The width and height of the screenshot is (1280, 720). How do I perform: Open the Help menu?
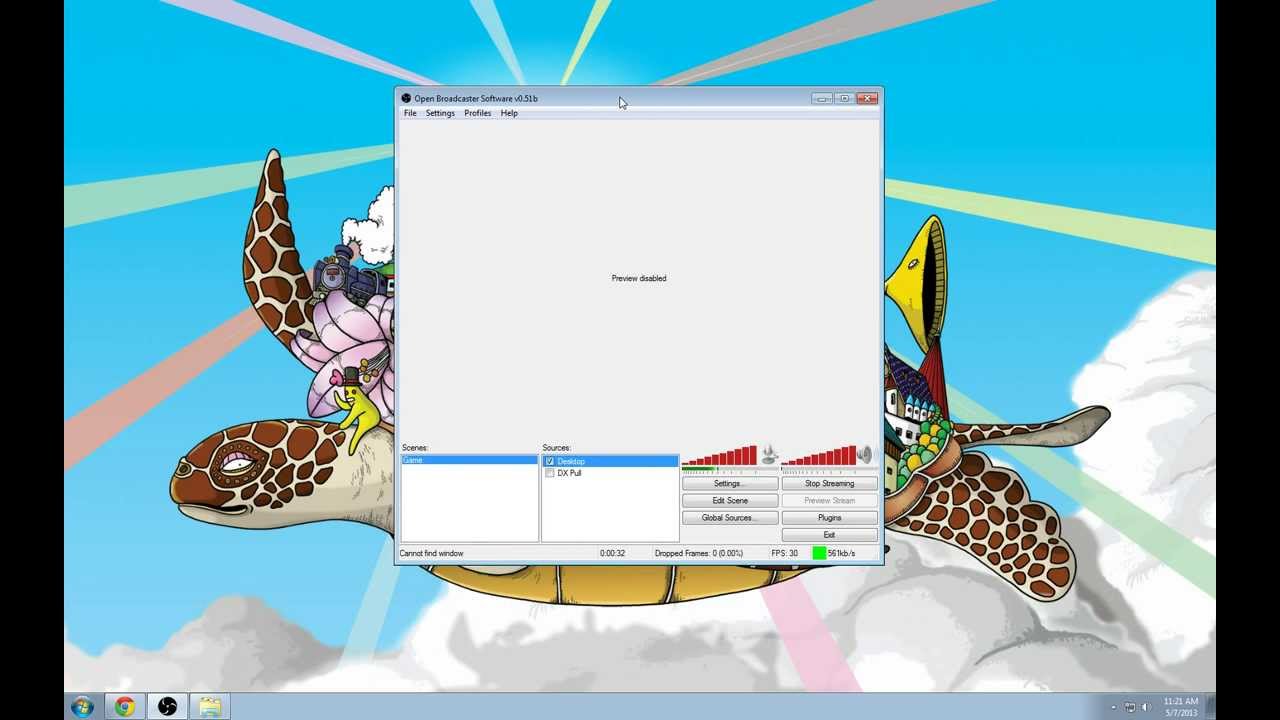pyautogui.click(x=509, y=113)
